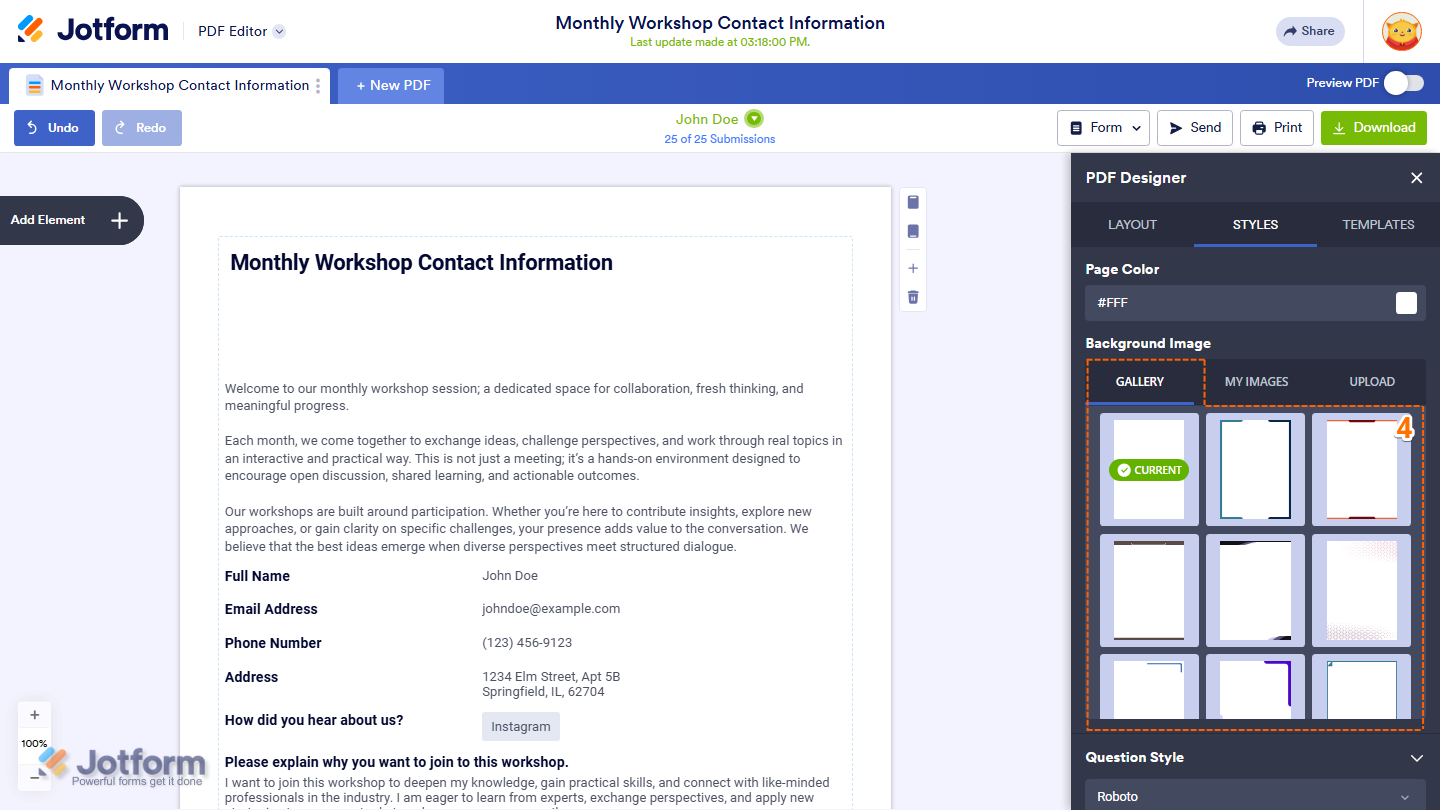Click the page footer icon
This screenshot has height=810, width=1440.
913,231
